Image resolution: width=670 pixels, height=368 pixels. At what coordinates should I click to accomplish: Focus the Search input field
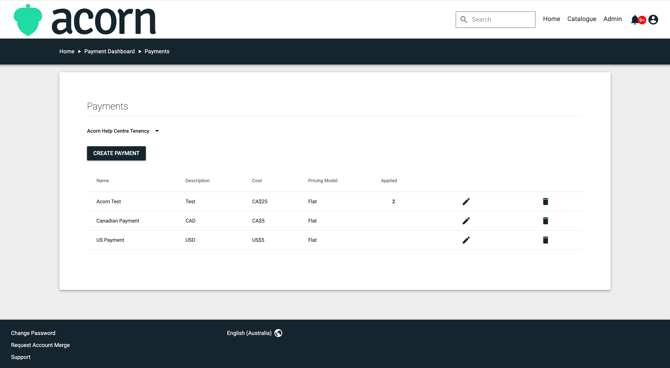pos(495,20)
